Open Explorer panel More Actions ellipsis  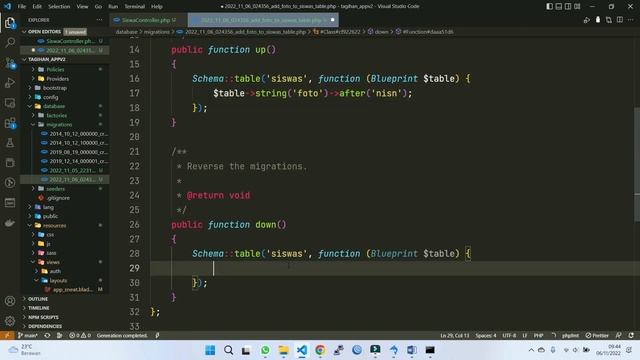(99, 20)
